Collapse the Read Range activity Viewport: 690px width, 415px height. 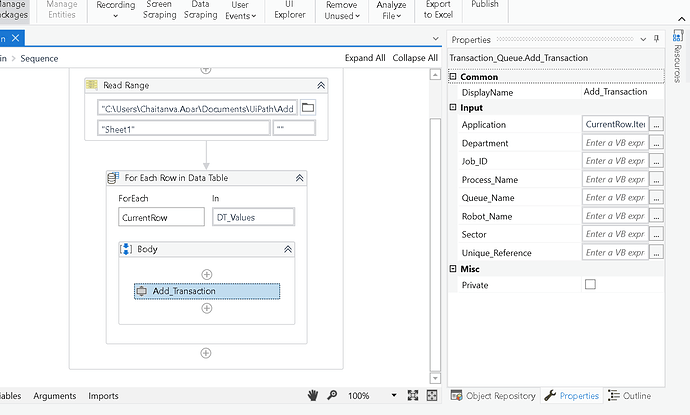point(321,85)
